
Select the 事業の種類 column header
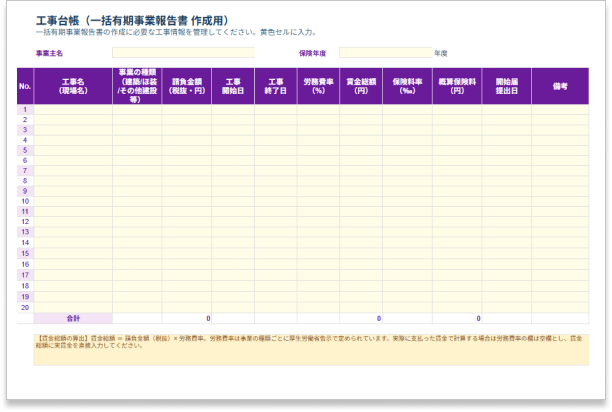click(x=137, y=86)
